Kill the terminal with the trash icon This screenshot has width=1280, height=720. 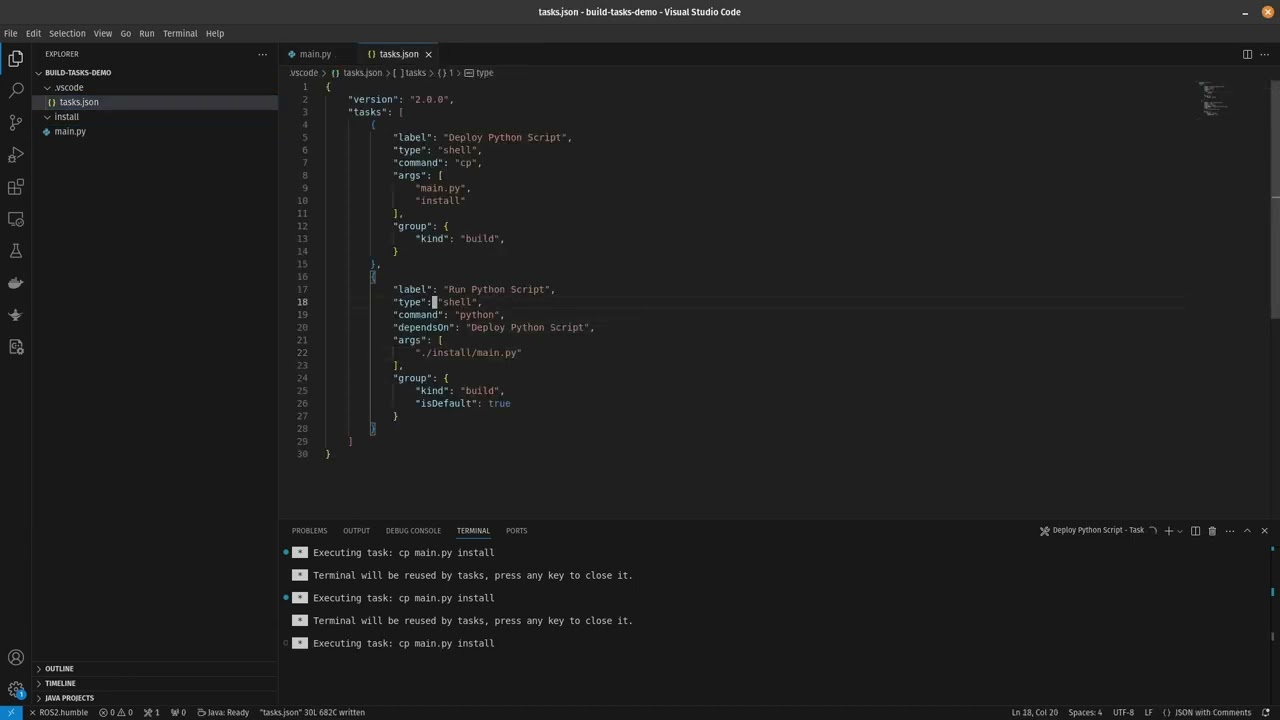tap(1212, 531)
